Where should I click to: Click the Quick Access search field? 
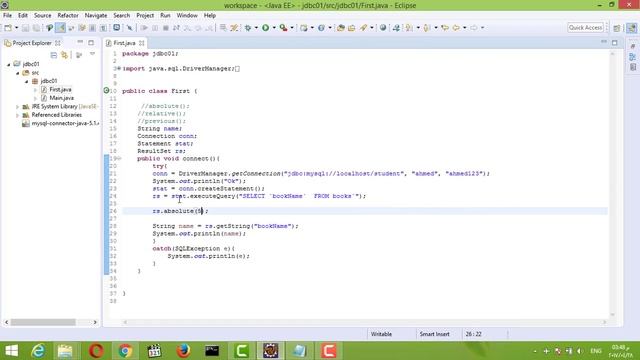[585, 28]
